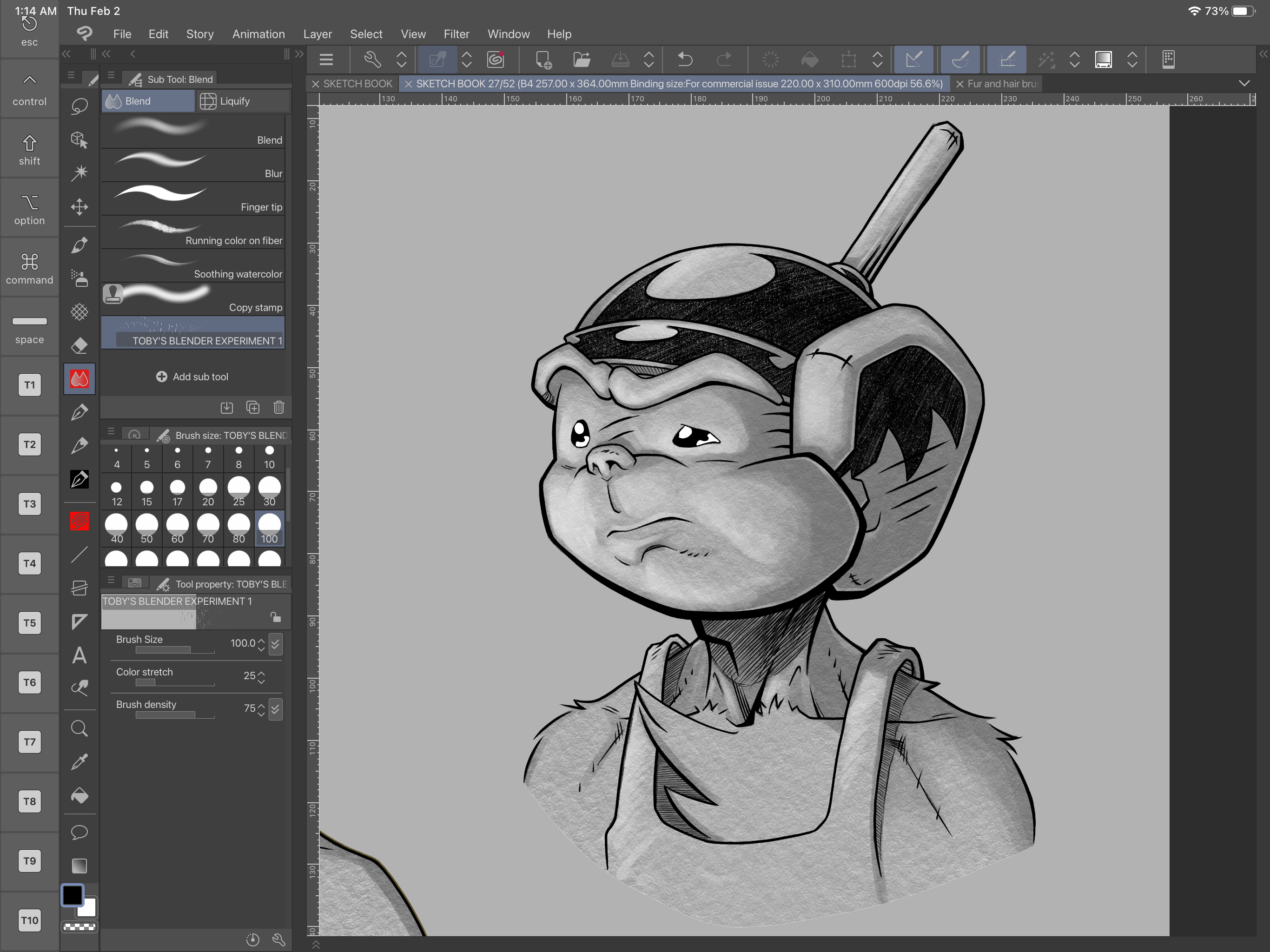Toggle Snap to Grid
The height and width of the screenshot is (952, 1270).
click(1007, 59)
